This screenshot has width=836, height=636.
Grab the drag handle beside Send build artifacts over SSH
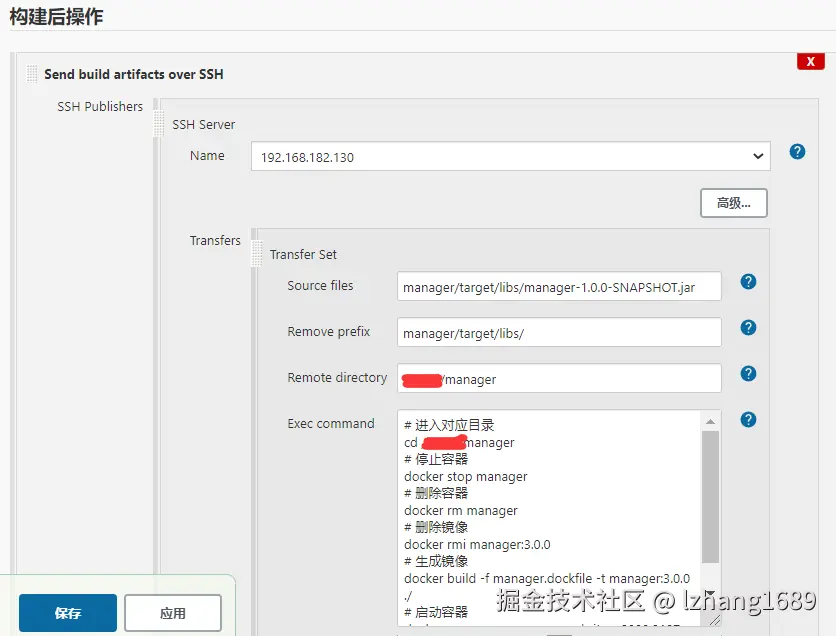coord(30,74)
